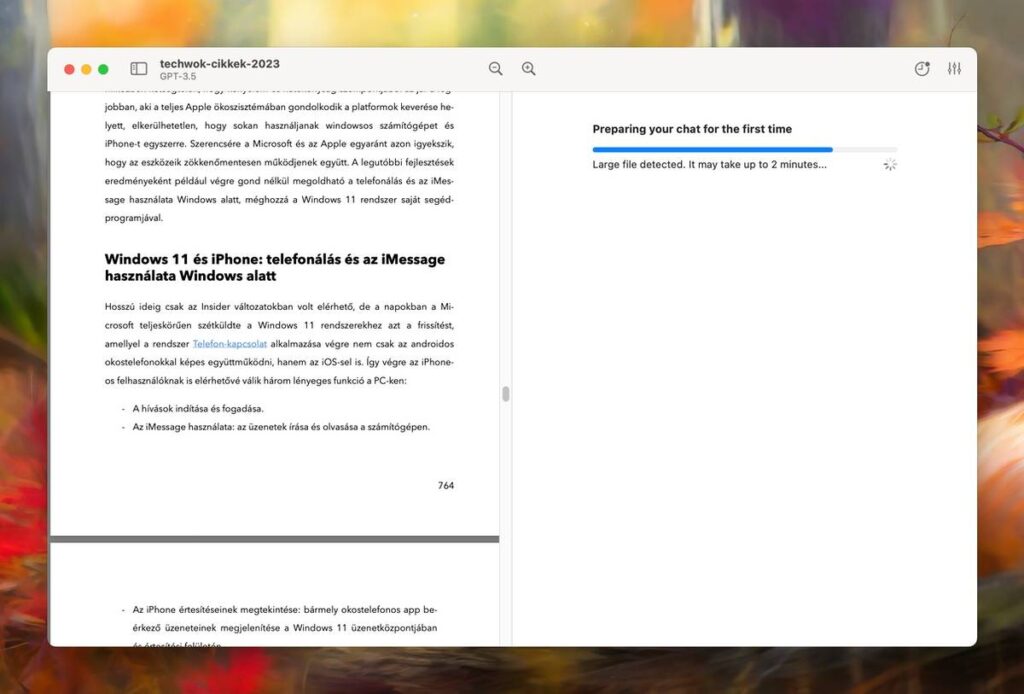Click 'Preparing your chat for the first time'
Screen dimensions: 1024x694
tap(692, 129)
